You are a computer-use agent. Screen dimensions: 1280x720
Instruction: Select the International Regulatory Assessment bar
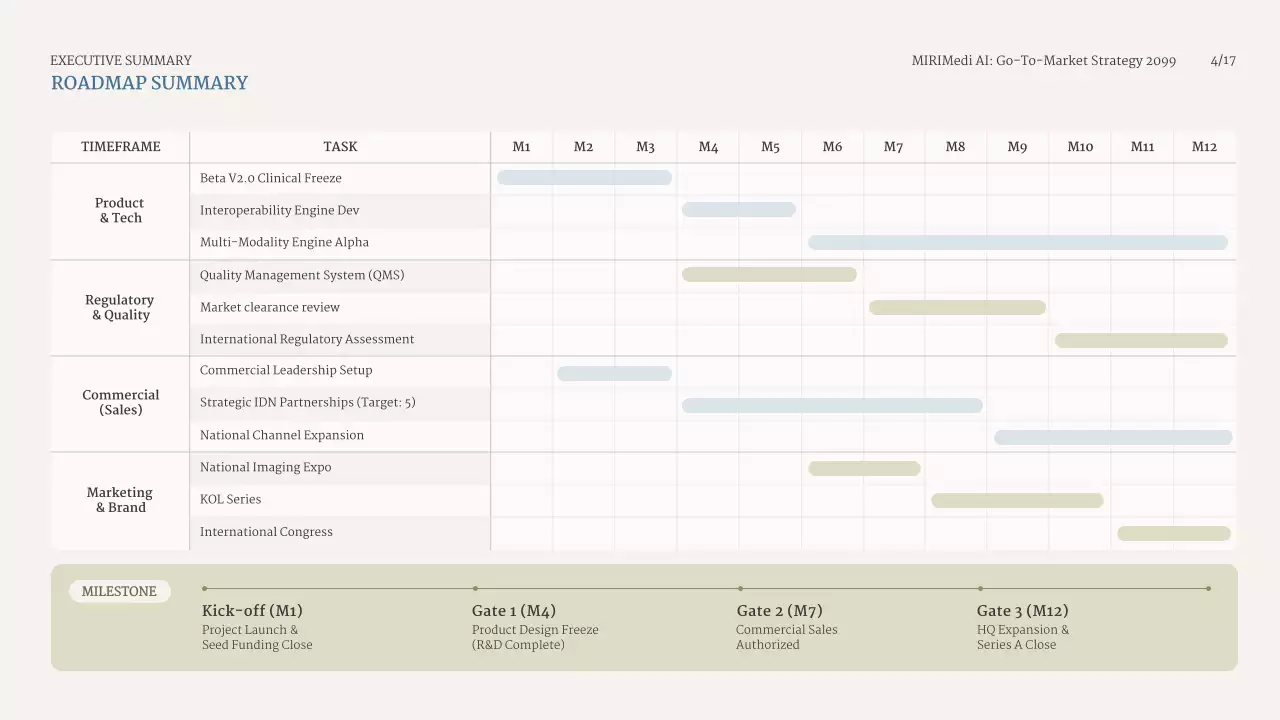tap(1141, 341)
